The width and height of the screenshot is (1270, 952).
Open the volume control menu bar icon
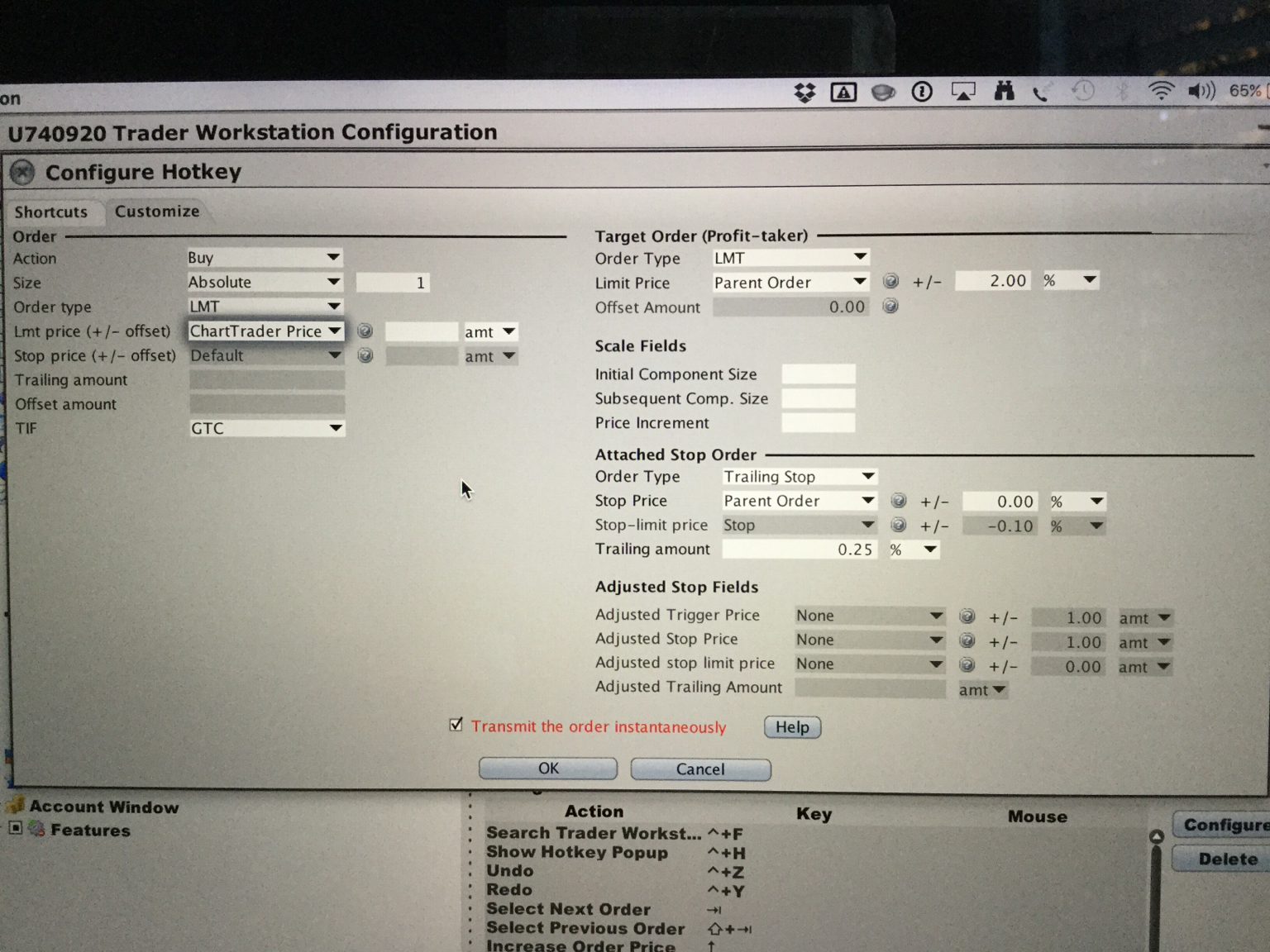click(x=1201, y=90)
